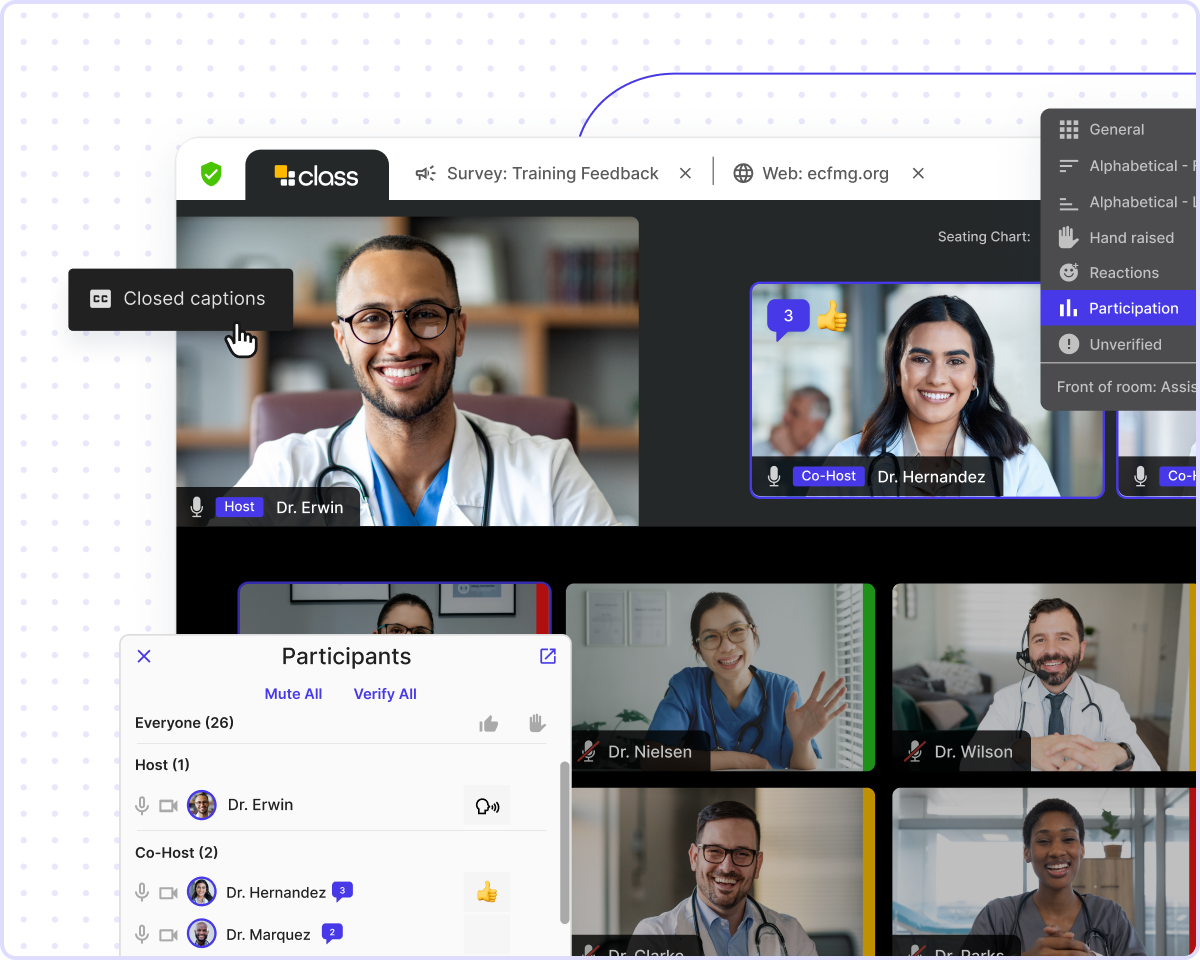This screenshot has width=1200, height=960.
Task: Choose Hand raised seating chart option
Action: 1131,238
